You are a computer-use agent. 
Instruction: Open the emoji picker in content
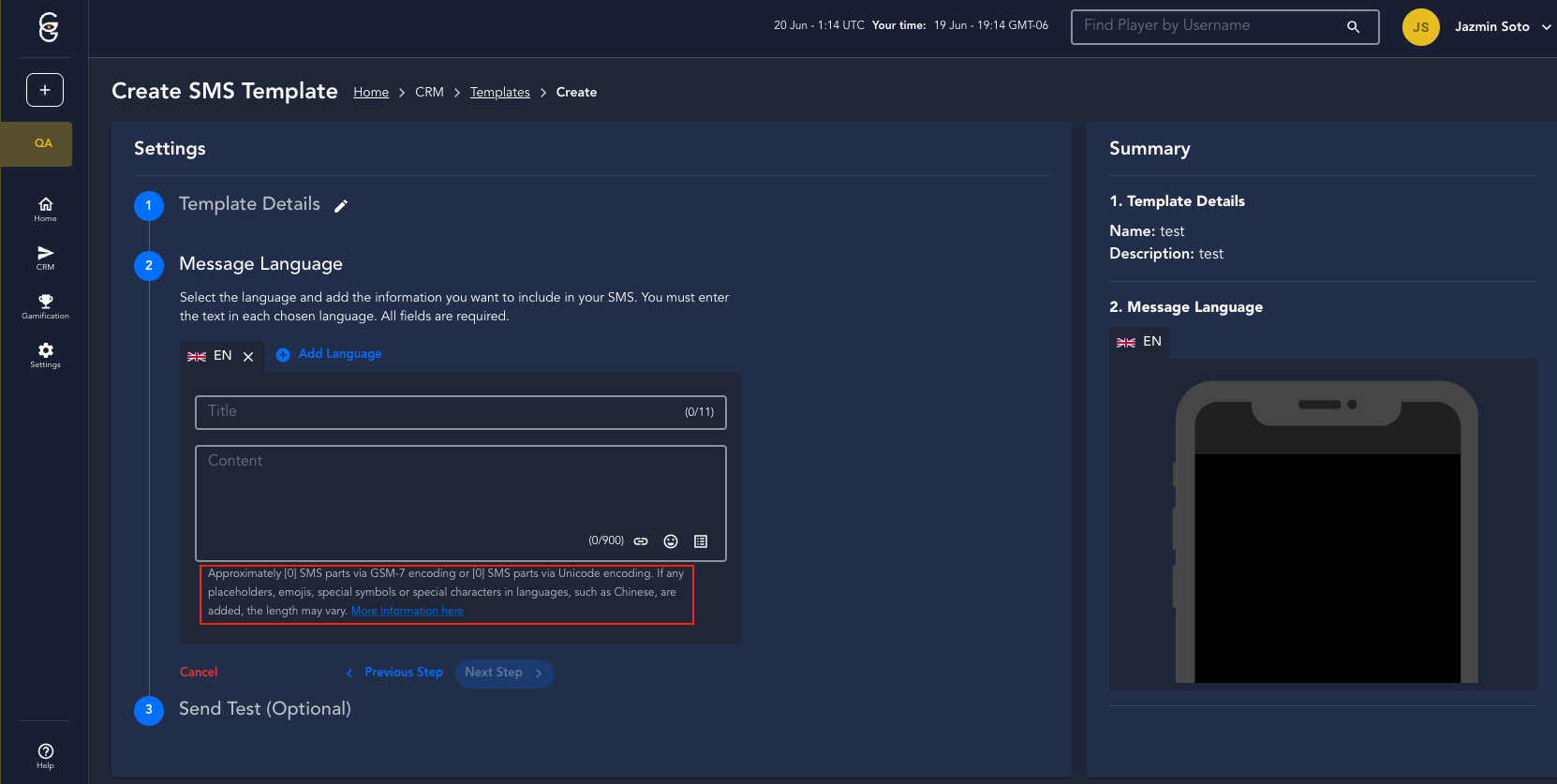tap(671, 541)
